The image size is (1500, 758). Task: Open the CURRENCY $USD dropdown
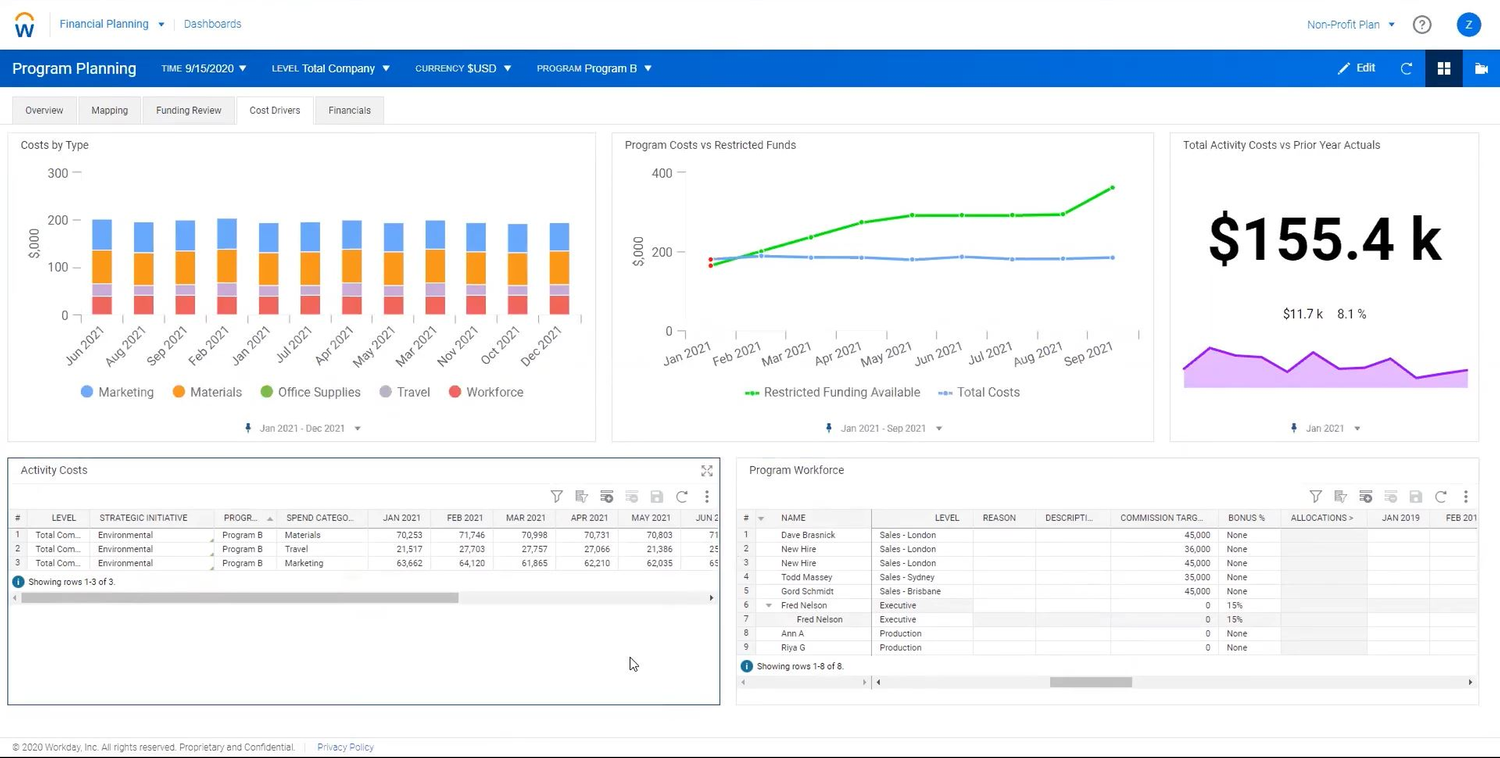(462, 68)
